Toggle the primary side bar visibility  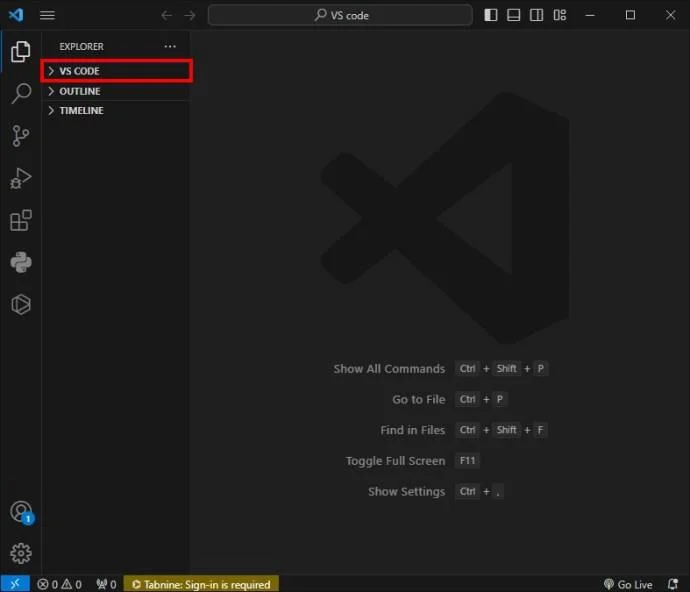(x=491, y=15)
